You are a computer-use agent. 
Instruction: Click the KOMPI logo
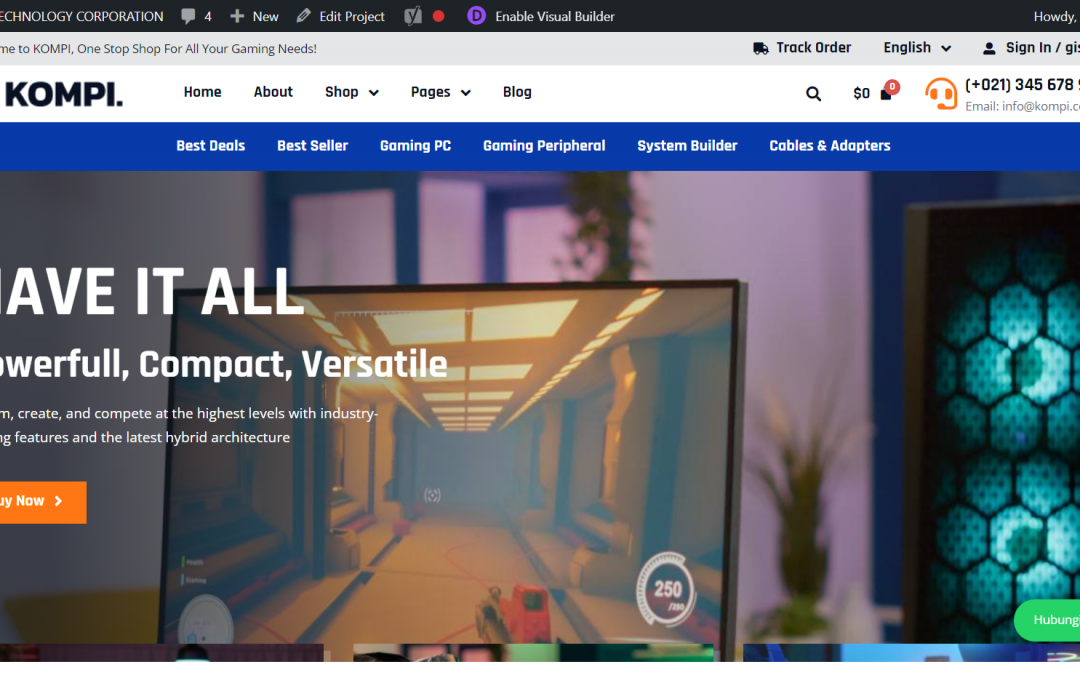click(x=62, y=94)
